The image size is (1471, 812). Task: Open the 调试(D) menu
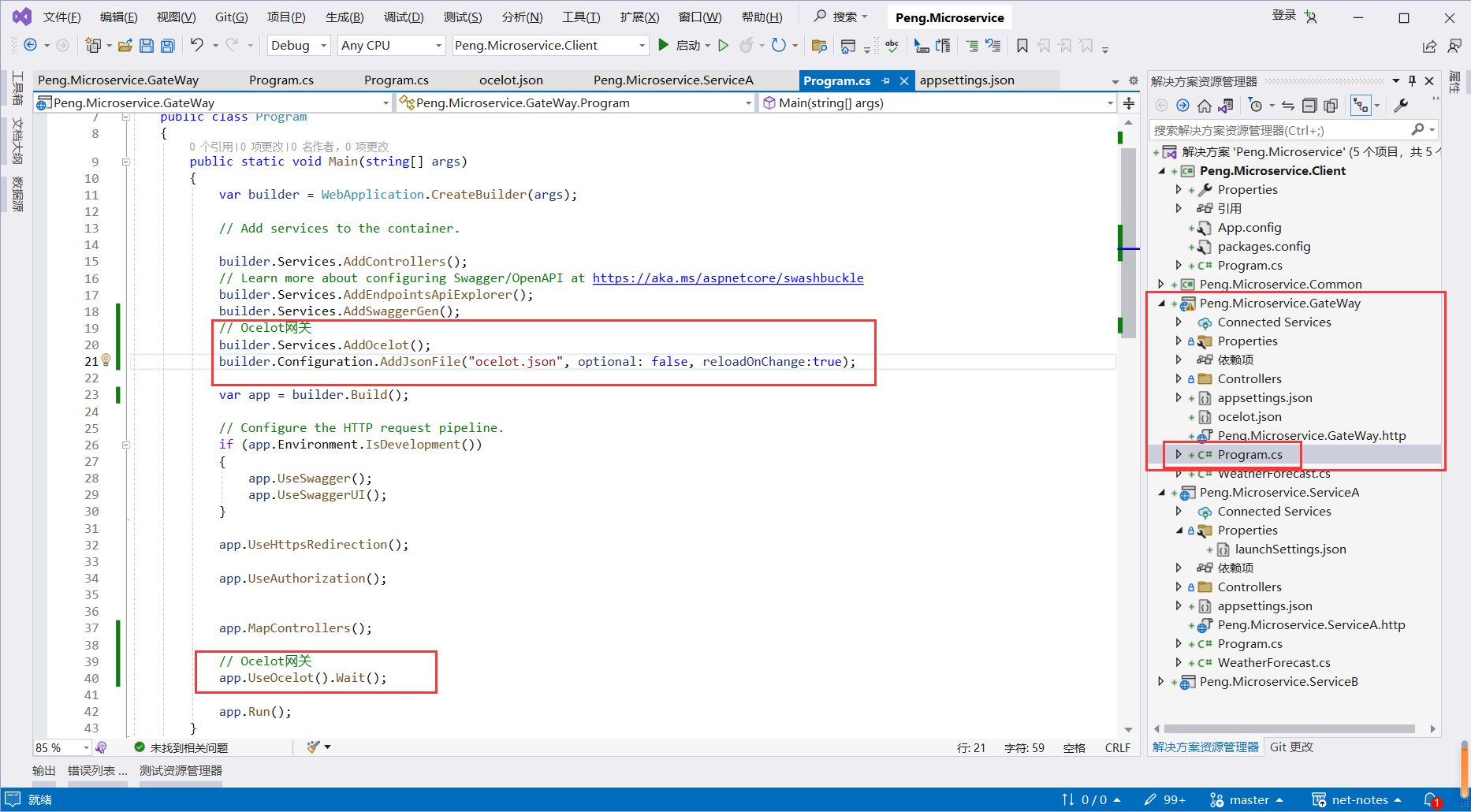(403, 17)
